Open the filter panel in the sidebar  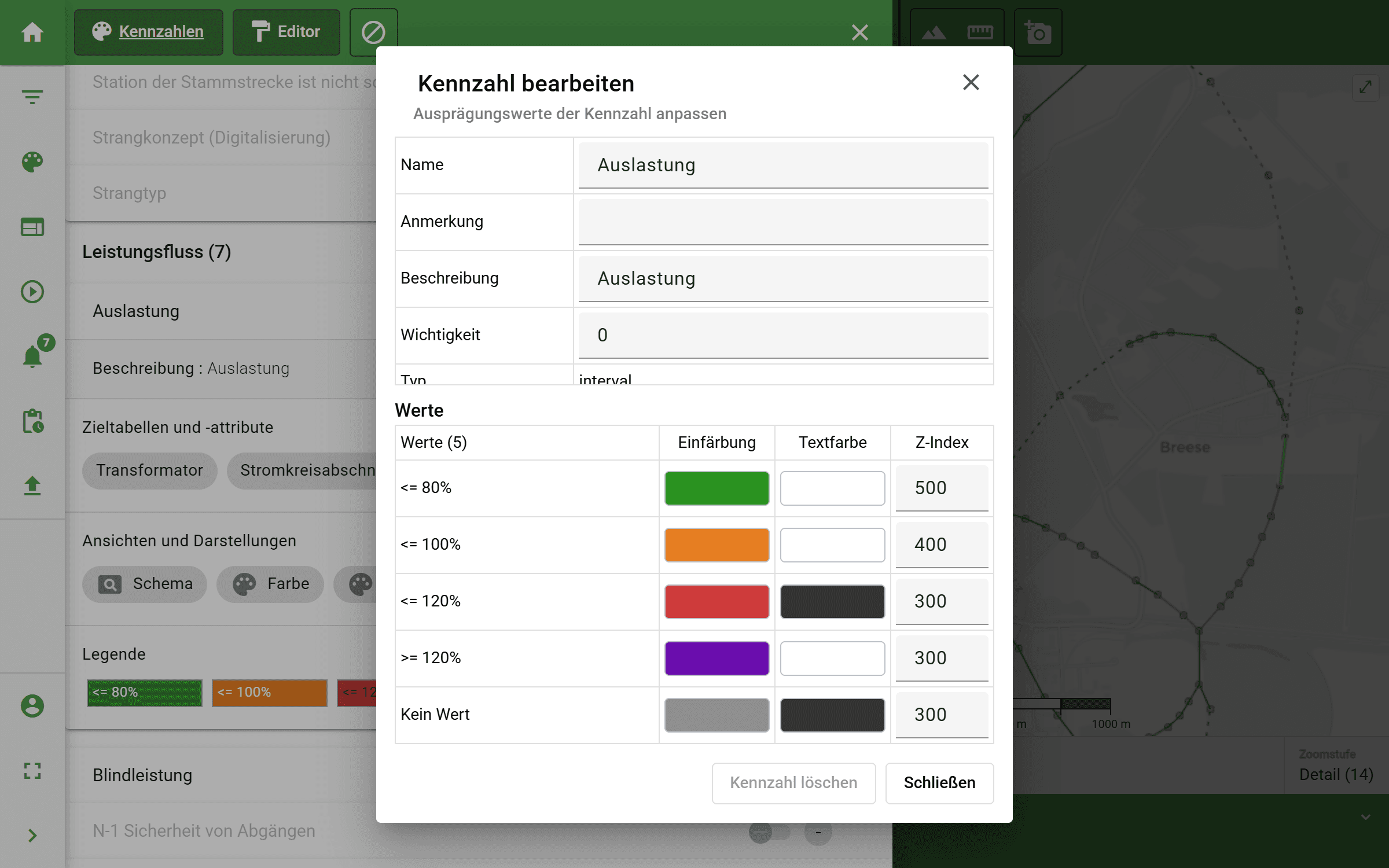[x=32, y=97]
